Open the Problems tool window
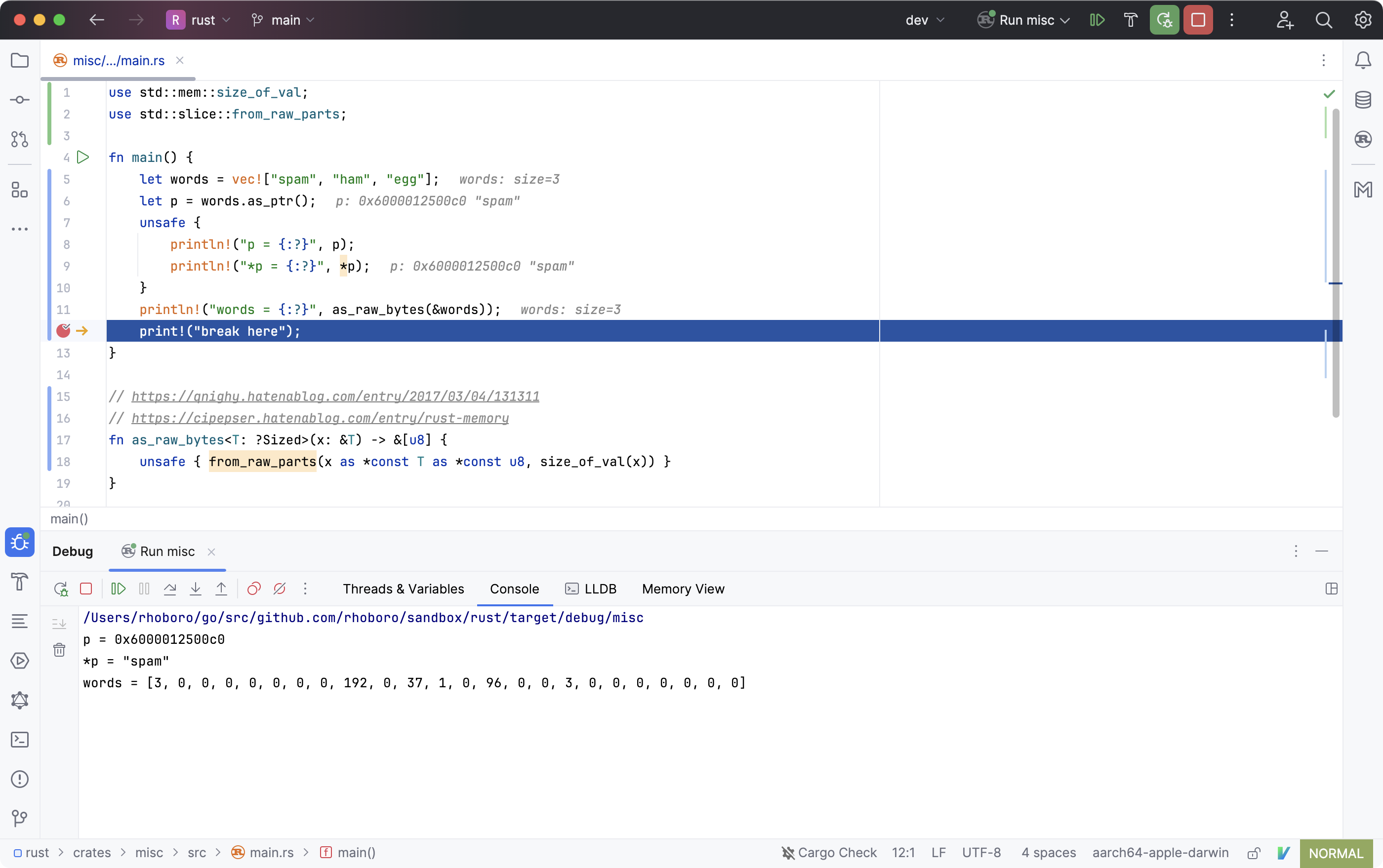Viewport: 1383px width, 868px height. (x=20, y=779)
